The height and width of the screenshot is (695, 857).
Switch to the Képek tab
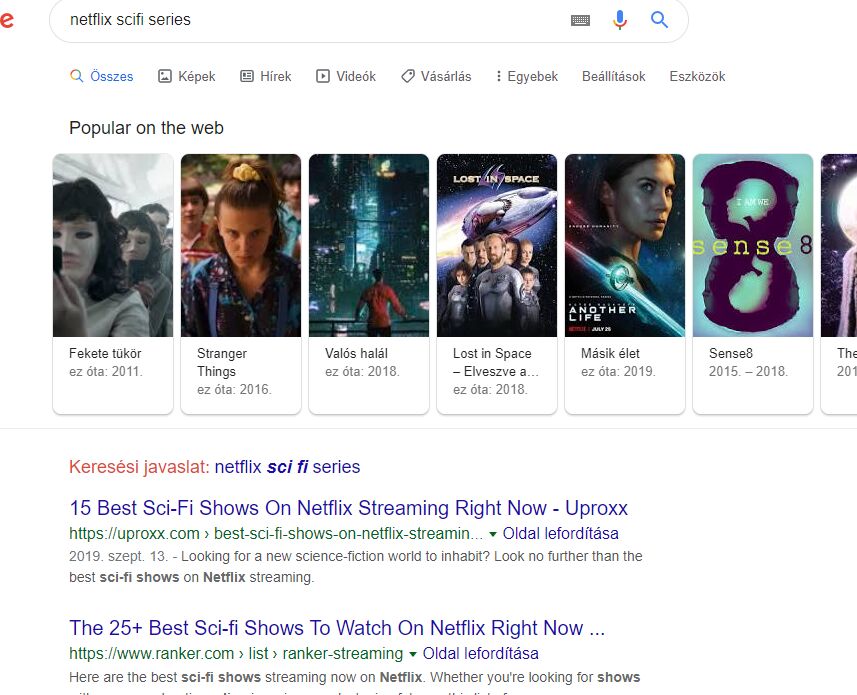[186, 76]
